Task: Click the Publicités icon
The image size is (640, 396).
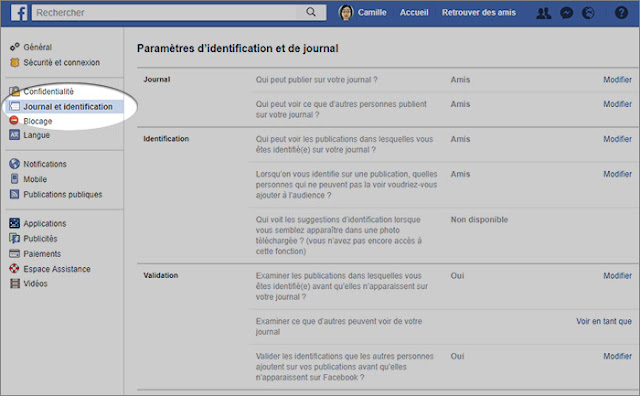Action: click(x=15, y=238)
